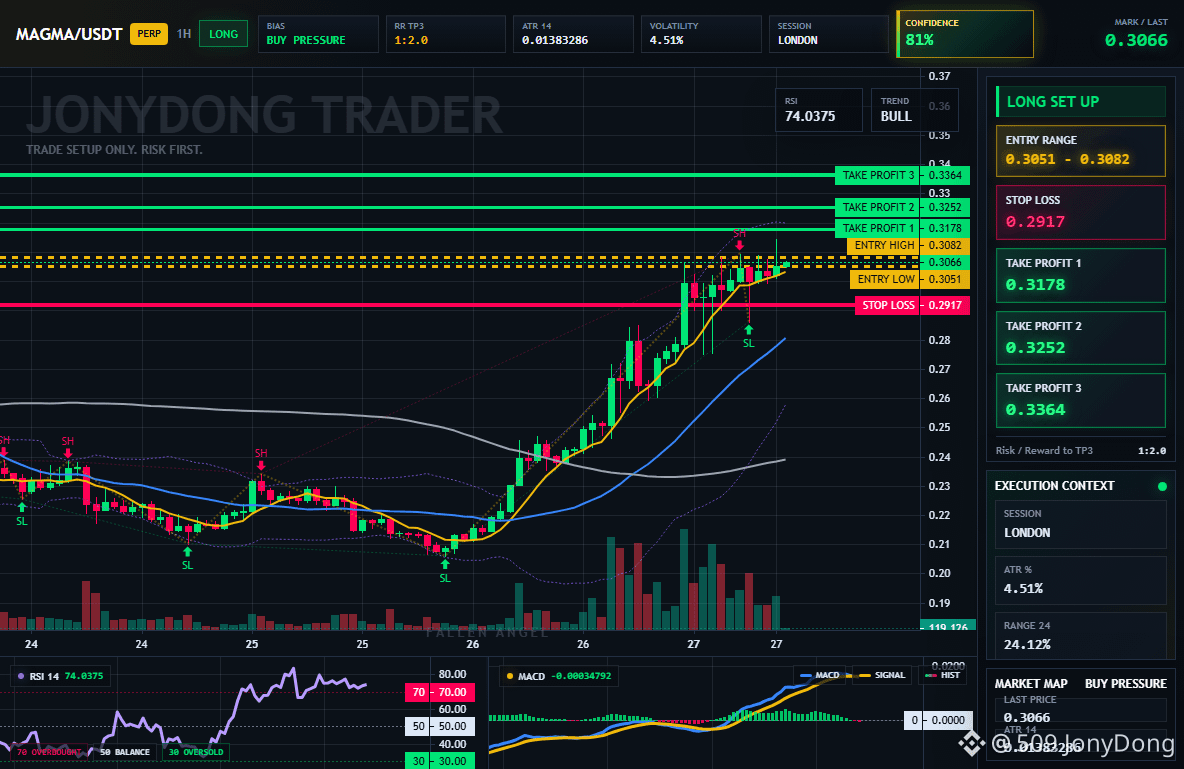
Task: Click the Take Profit 1 0.3178 panel card
Action: pyautogui.click(x=1081, y=276)
